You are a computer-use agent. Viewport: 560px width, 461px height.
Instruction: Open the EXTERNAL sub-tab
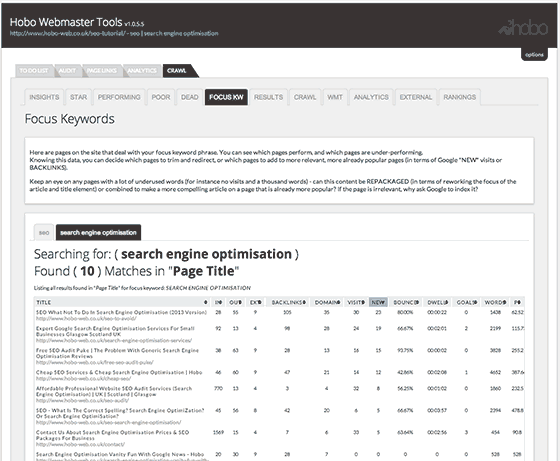click(x=416, y=97)
